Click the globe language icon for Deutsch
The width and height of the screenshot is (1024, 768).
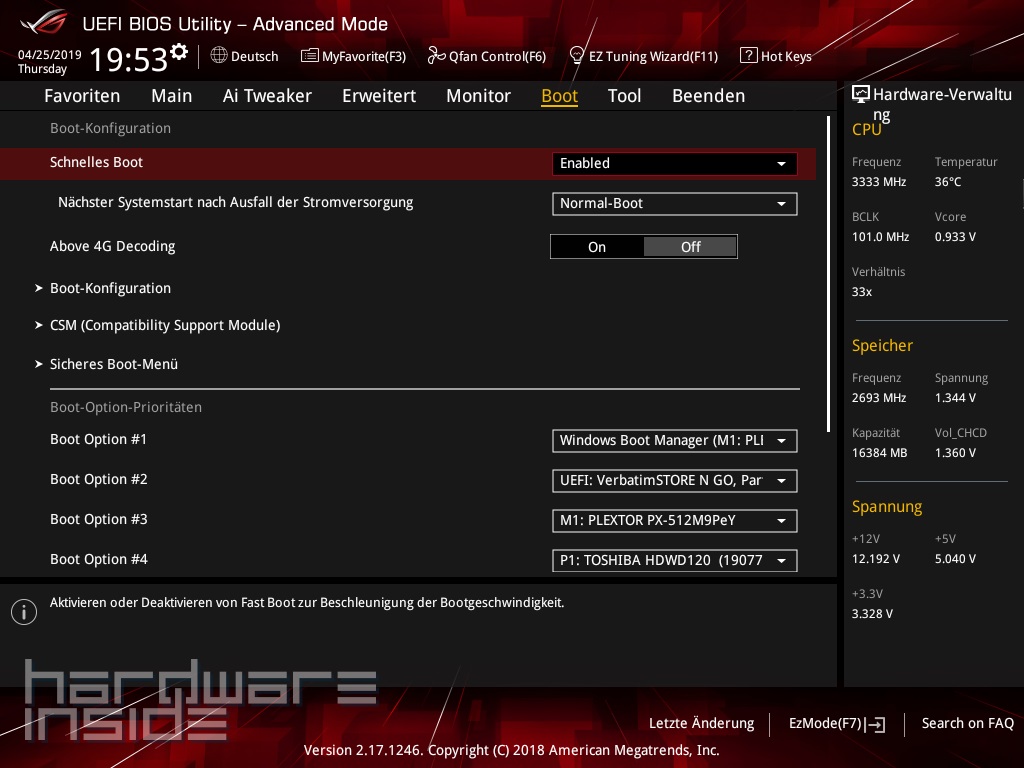(x=219, y=56)
